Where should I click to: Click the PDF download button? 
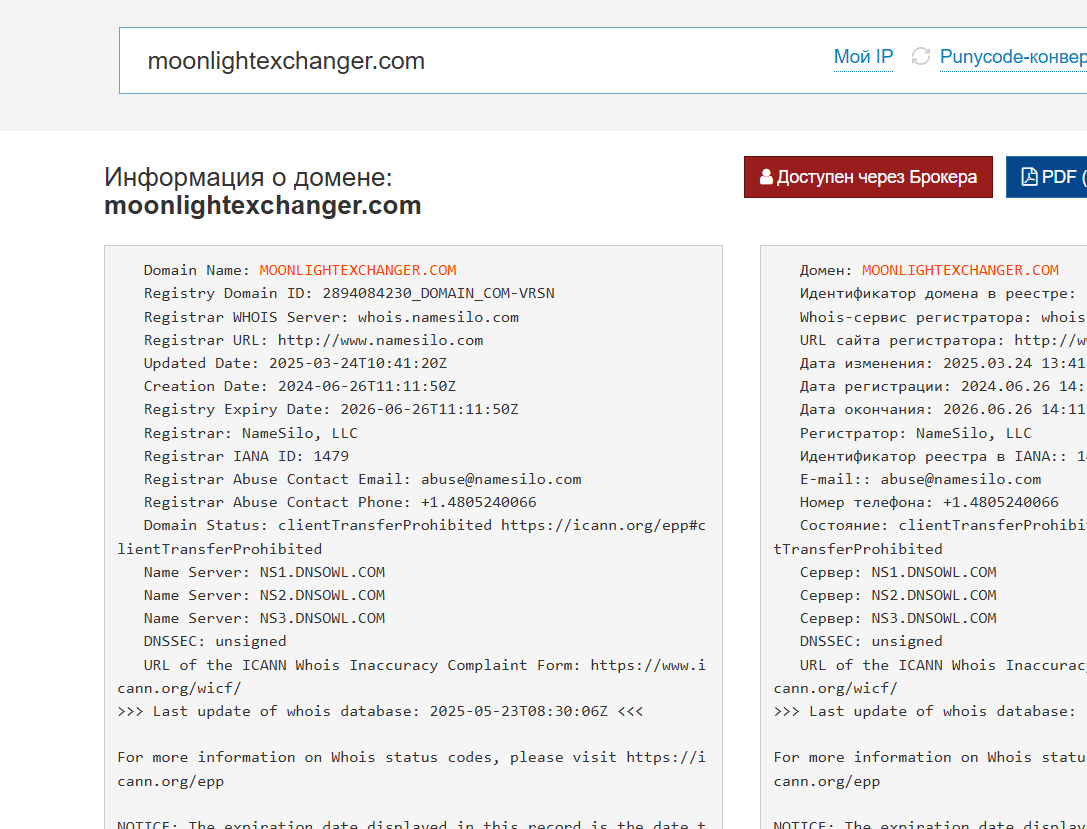click(x=1047, y=177)
